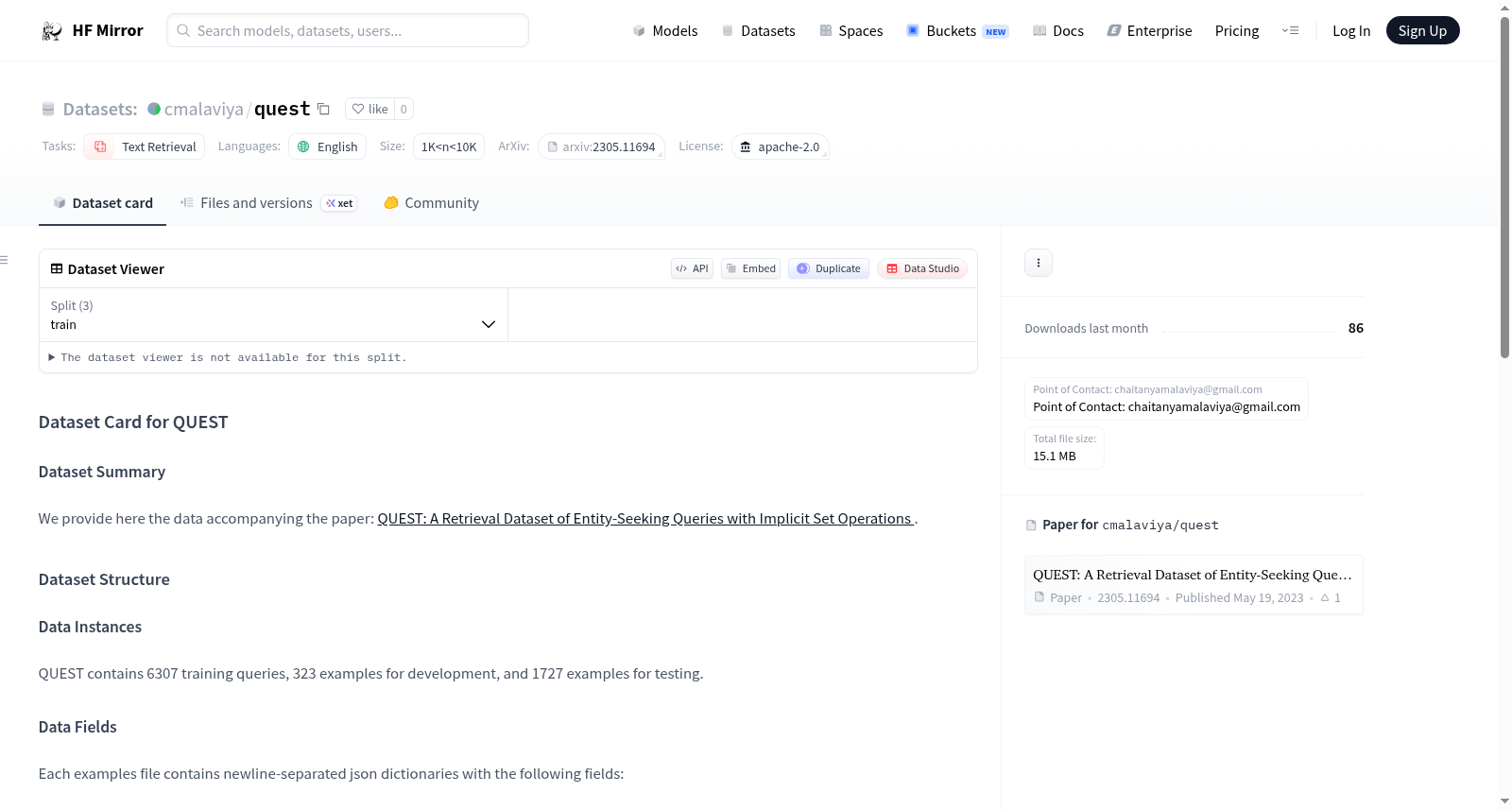Click the English language tag
The image size is (1512, 810).
tap(327, 146)
